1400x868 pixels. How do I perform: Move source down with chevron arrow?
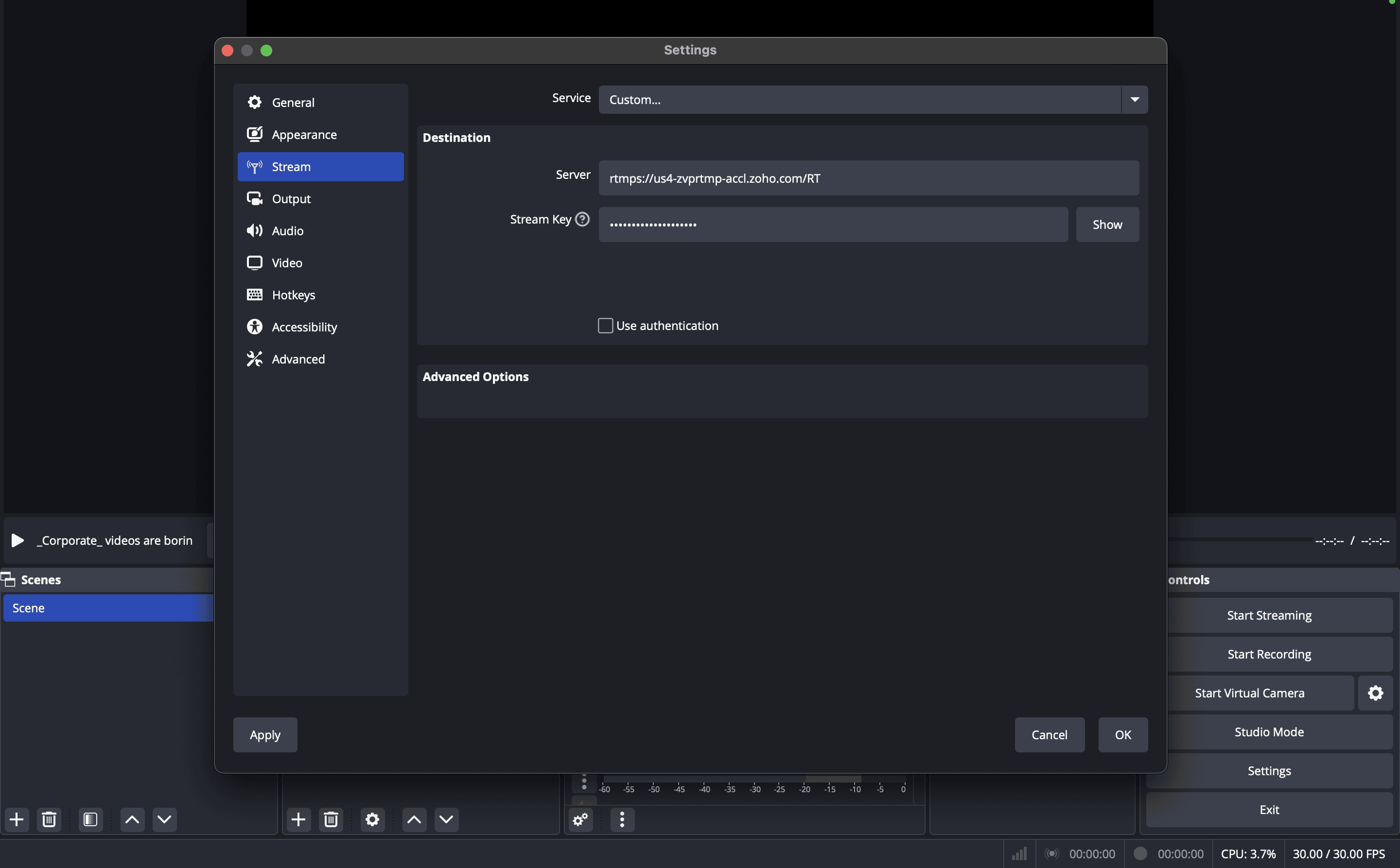(446, 819)
